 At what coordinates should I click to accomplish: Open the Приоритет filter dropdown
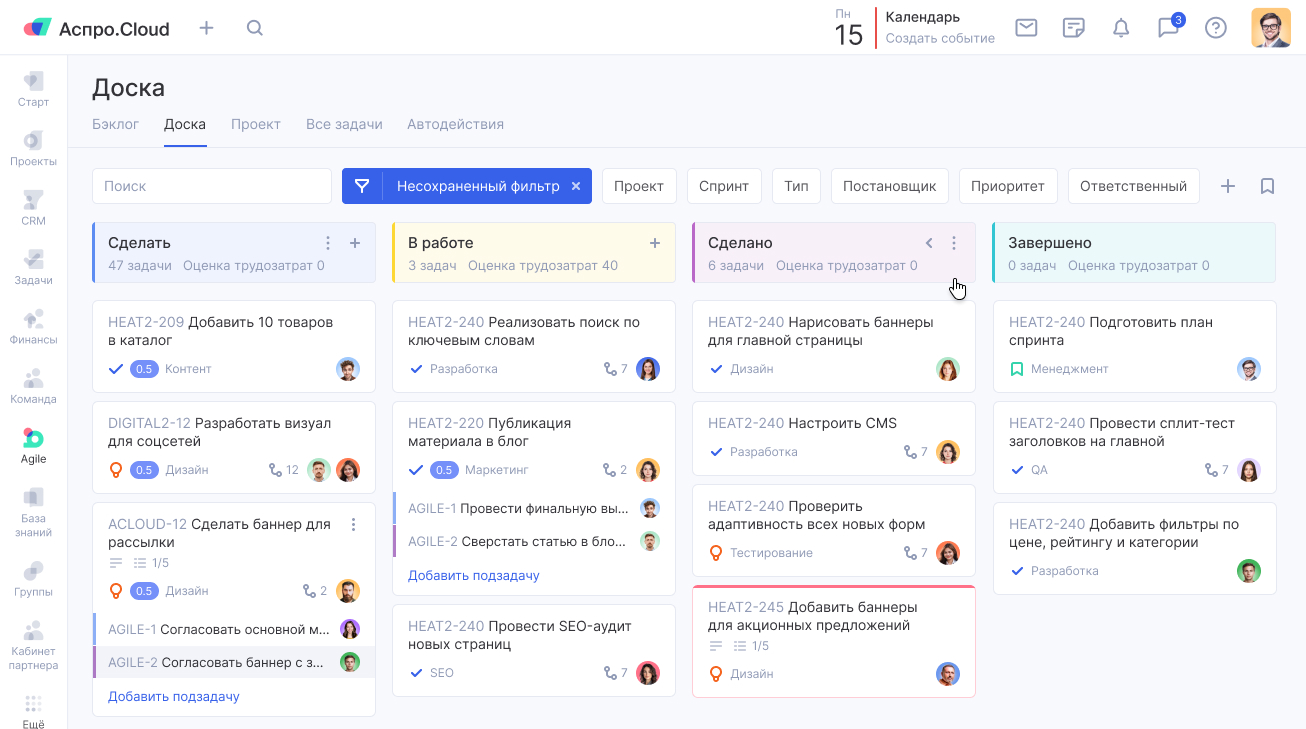[1007, 186]
